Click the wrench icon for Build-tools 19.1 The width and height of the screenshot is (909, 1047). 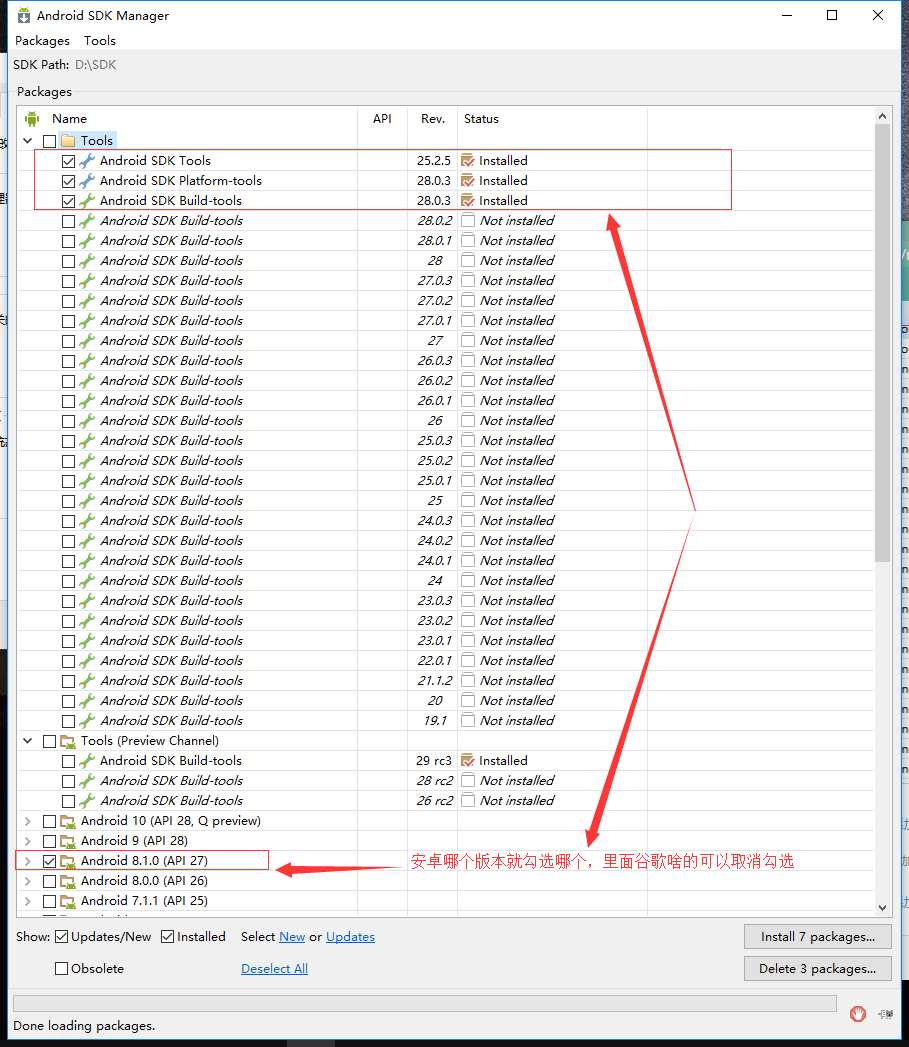pyautogui.click(x=87, y=721)
